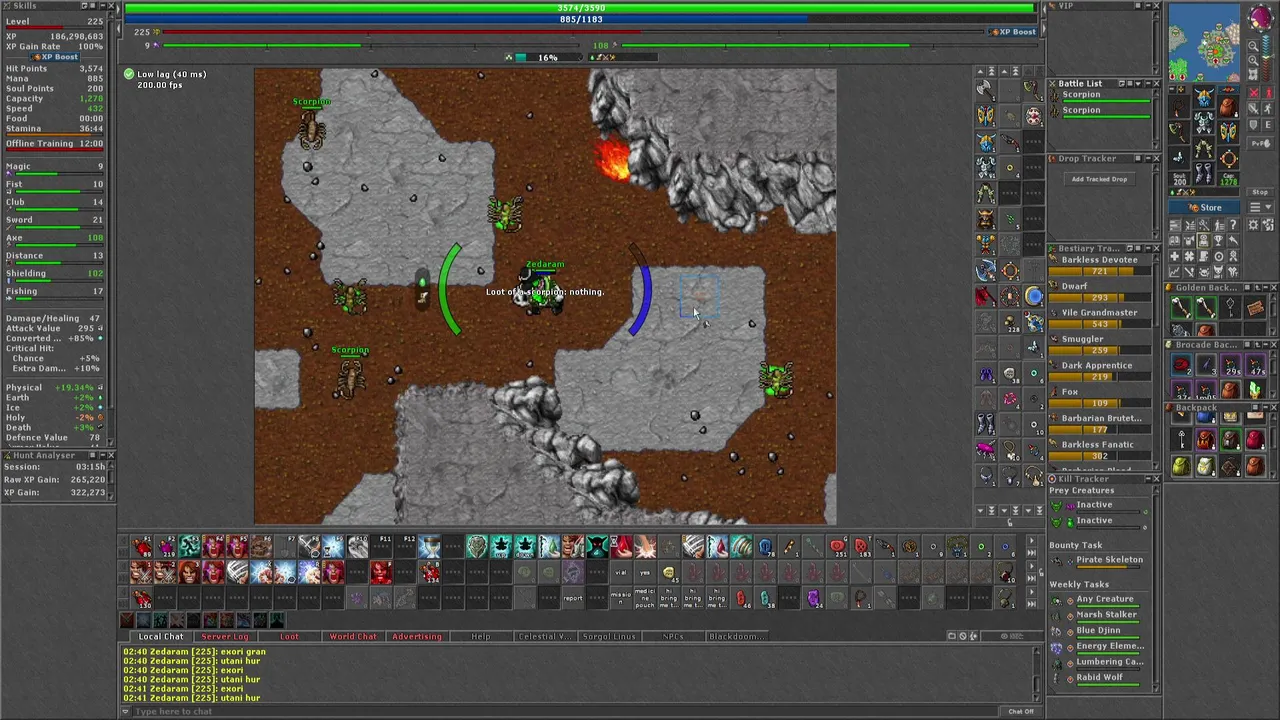Select balanced fight mode
The image size is (1280, 720).
coord(1253,108)
